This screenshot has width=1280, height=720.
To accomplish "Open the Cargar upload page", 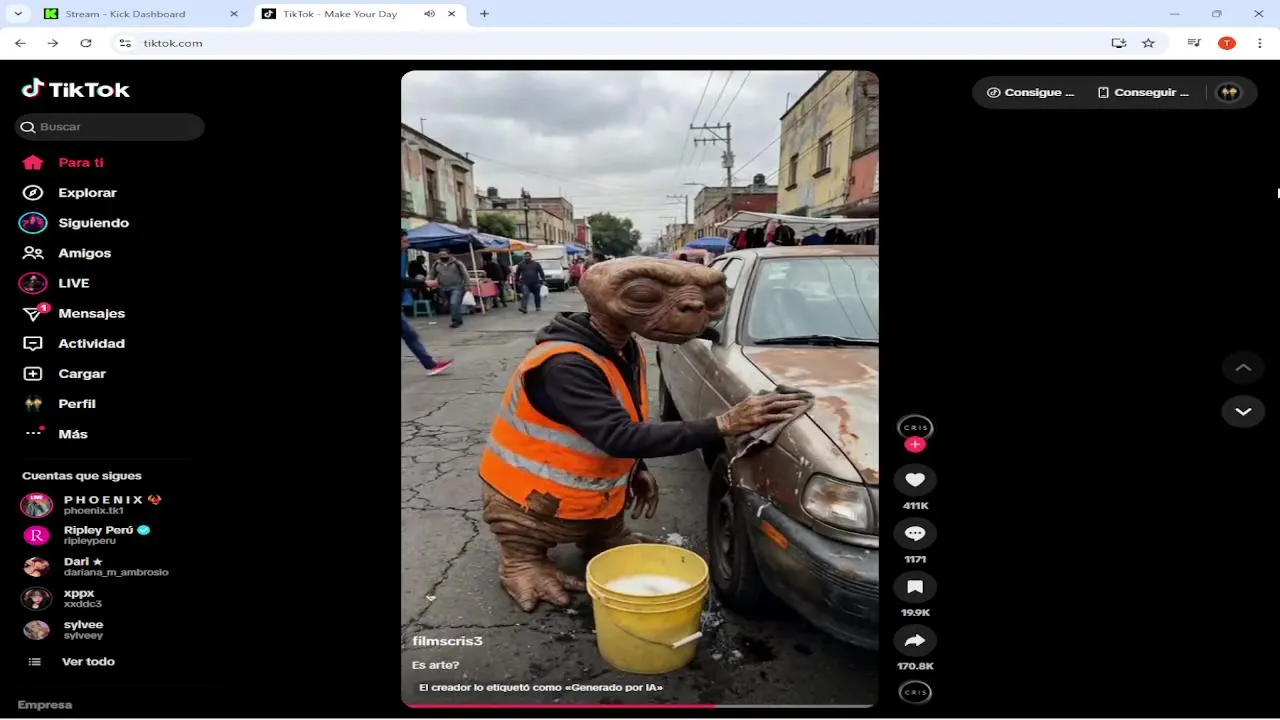I will tap(65, 373).
